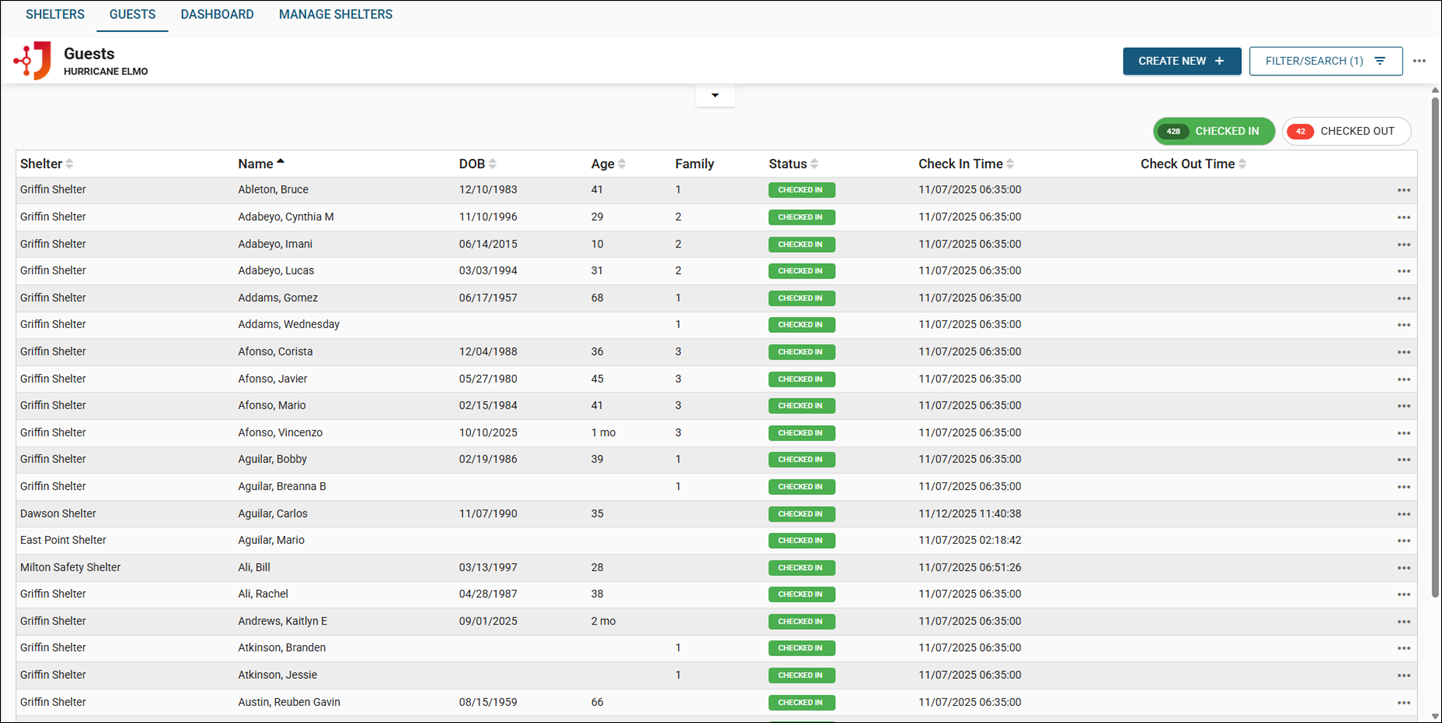Open row actions for Ali, Bill
1442x723 pixels.
click(x=1403, y=568)
